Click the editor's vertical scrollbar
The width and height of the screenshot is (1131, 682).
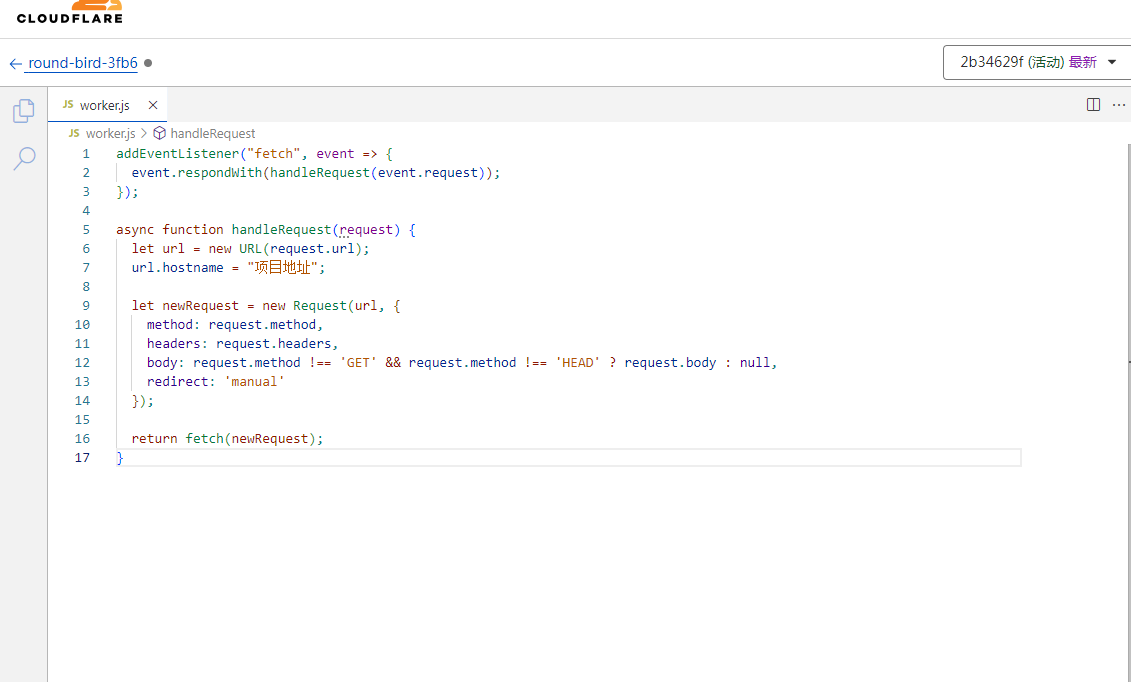1126,300
